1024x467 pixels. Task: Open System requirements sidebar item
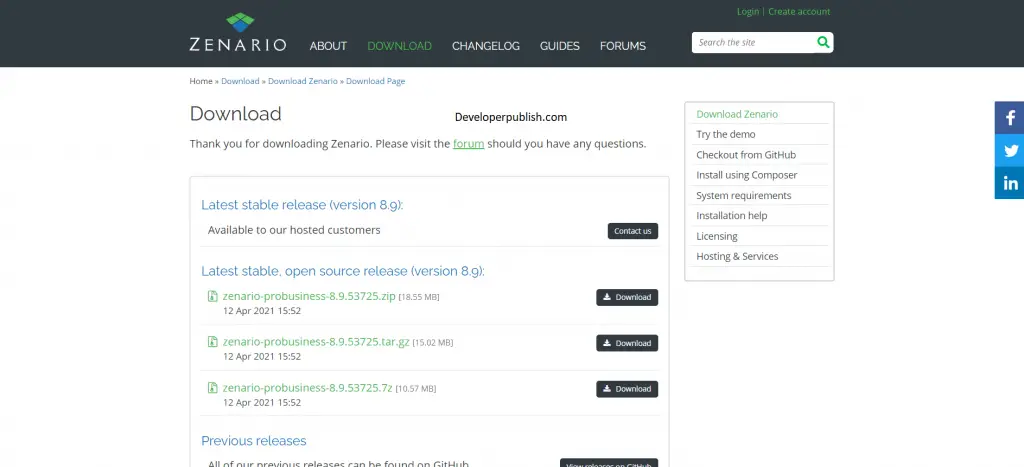[743, 195]
